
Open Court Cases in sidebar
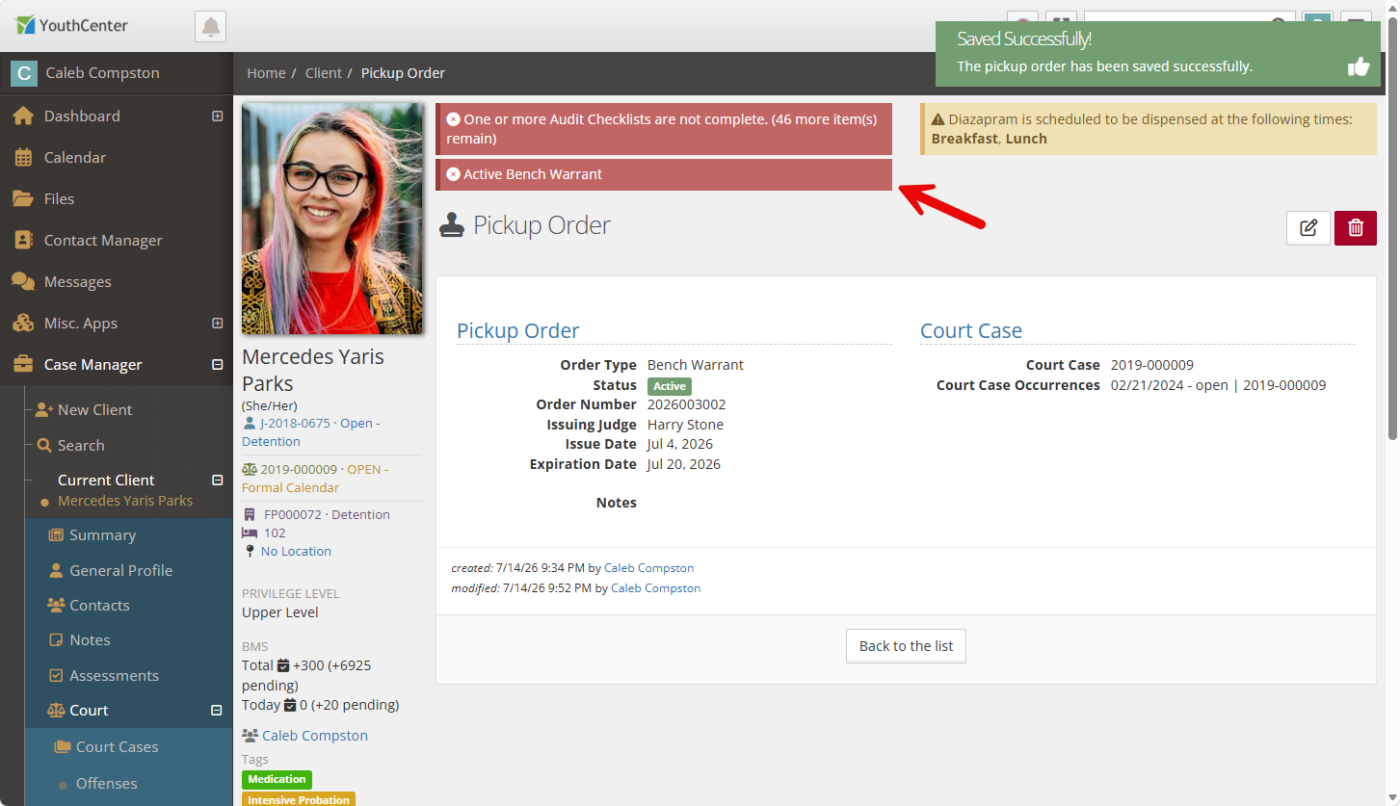click(116, 747)
